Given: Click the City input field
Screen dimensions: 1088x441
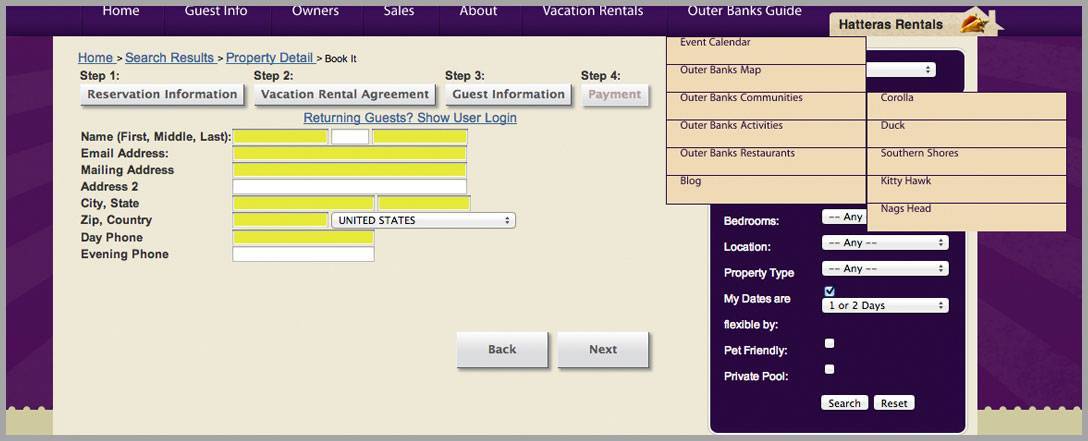Looking at the screenshot, I should [303, 203].
